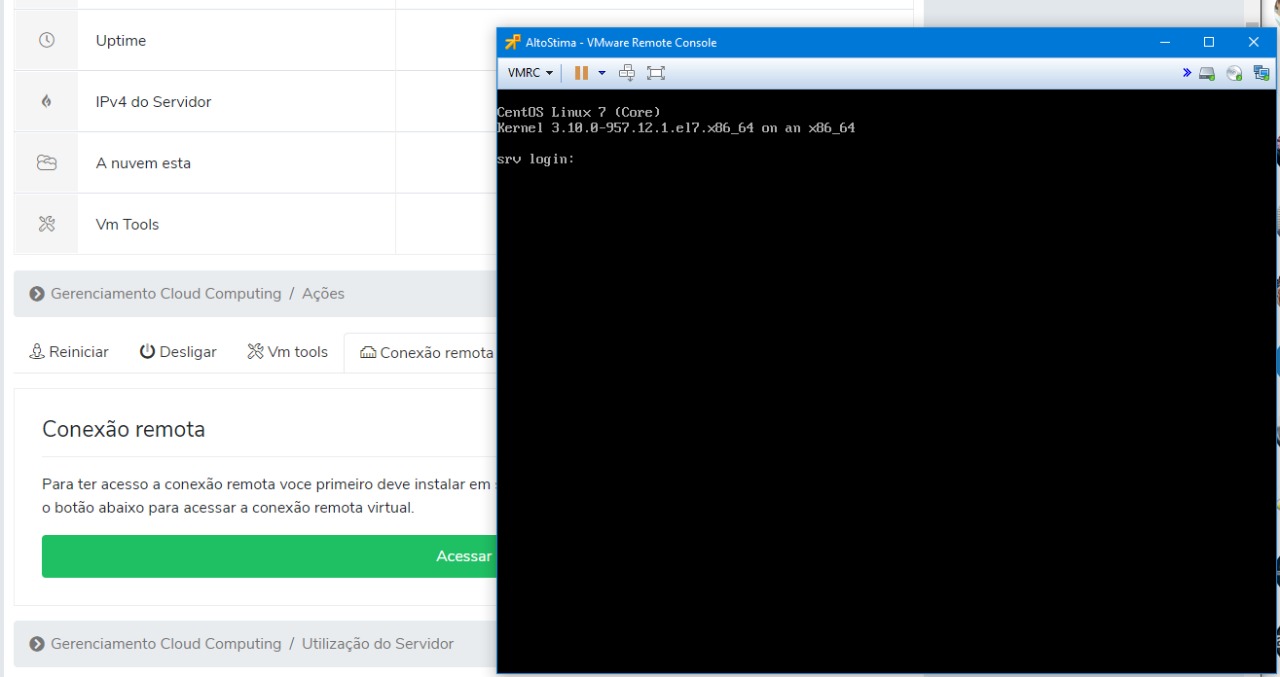
Task: Click inside the console at srv login prompt
Action: point(535,160)
